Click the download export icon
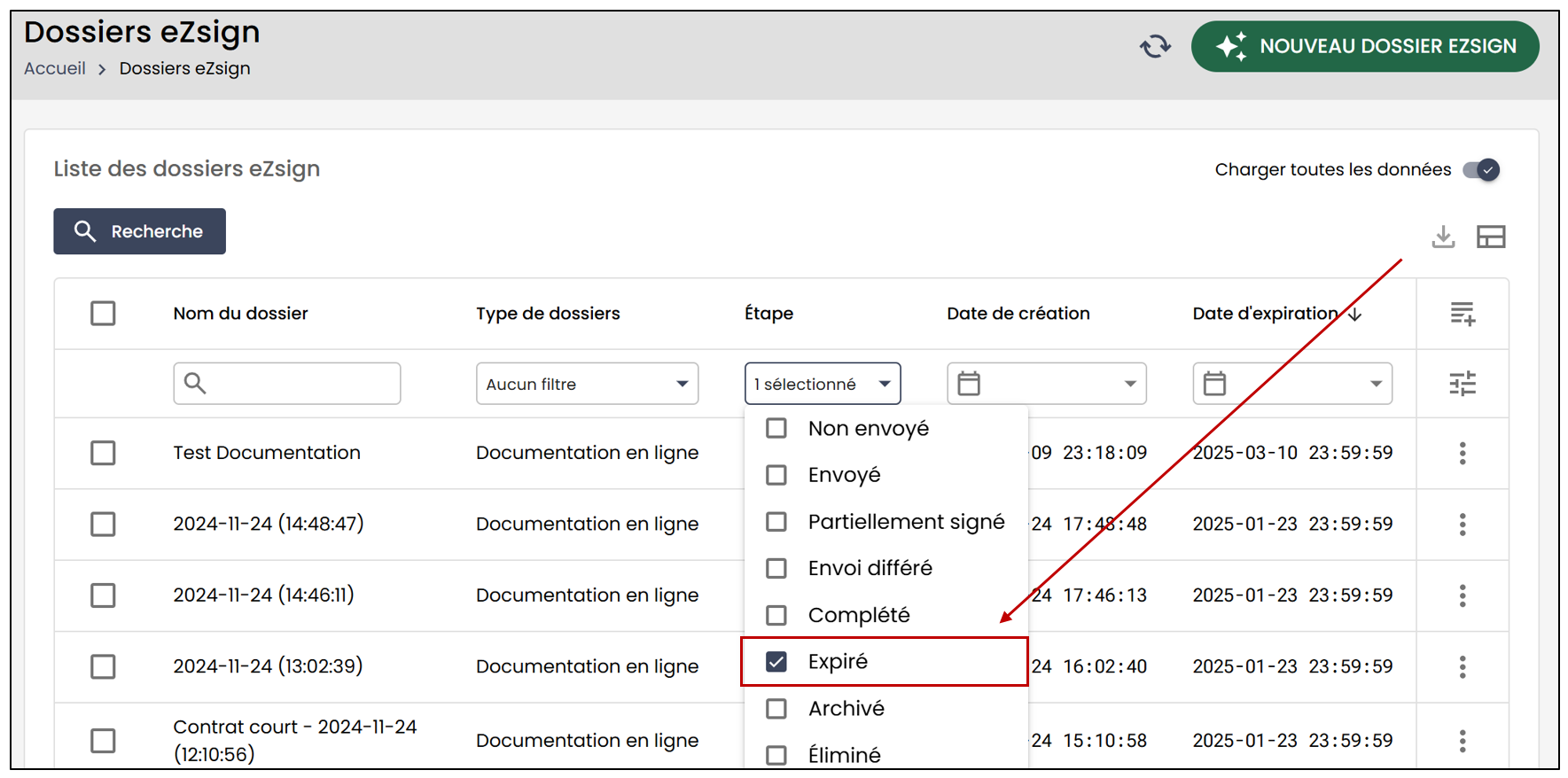The height and width of the screenshot is (778, 1568). pos(1443,237)
